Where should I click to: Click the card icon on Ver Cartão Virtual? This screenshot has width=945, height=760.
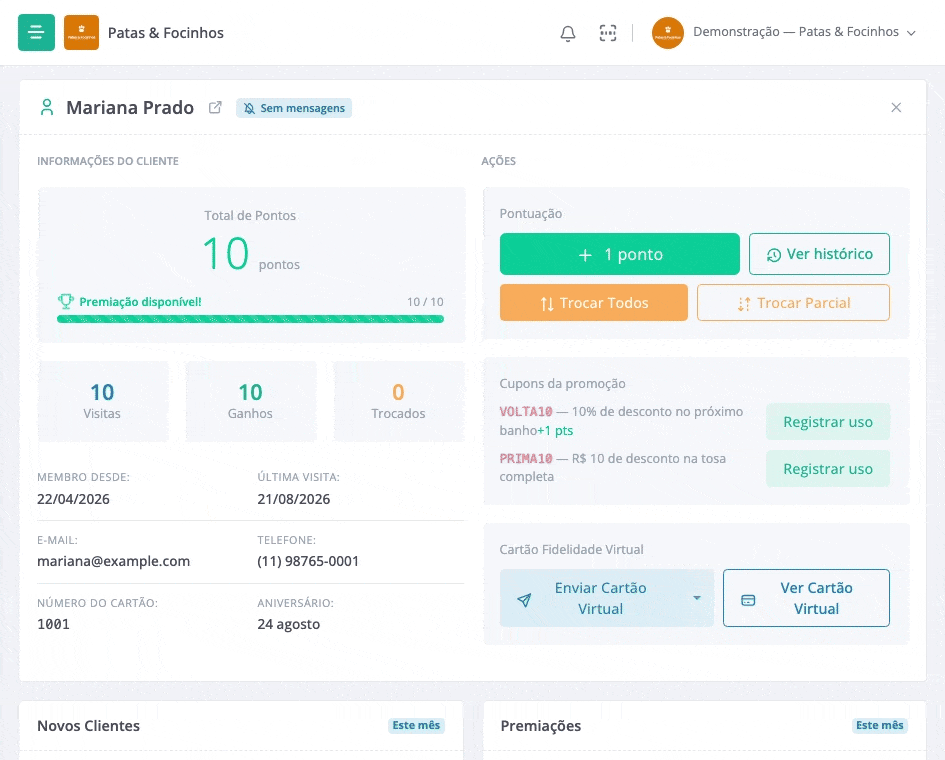click(748, 600)
